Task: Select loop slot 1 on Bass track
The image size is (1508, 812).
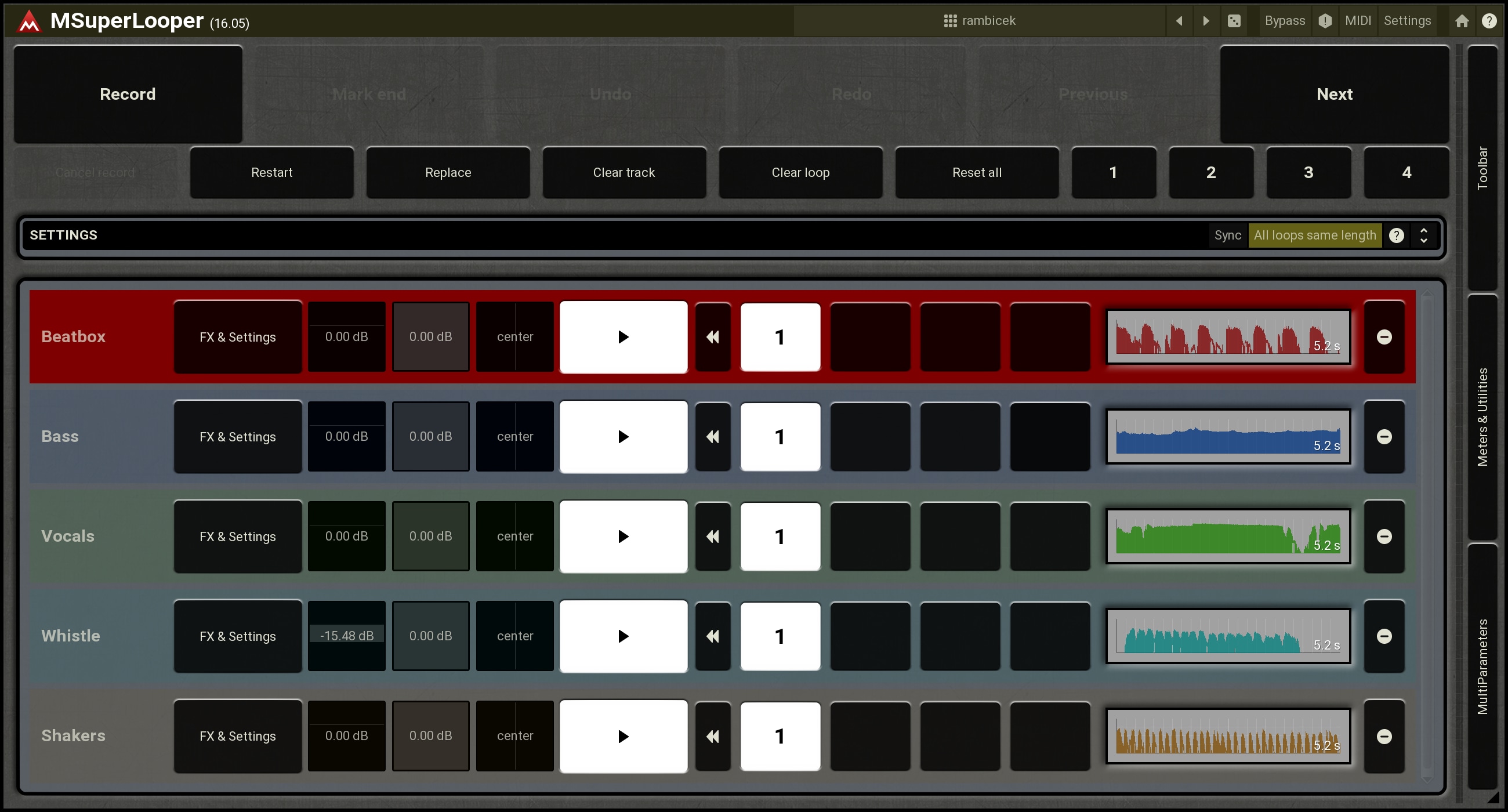Action: [780, 437]
